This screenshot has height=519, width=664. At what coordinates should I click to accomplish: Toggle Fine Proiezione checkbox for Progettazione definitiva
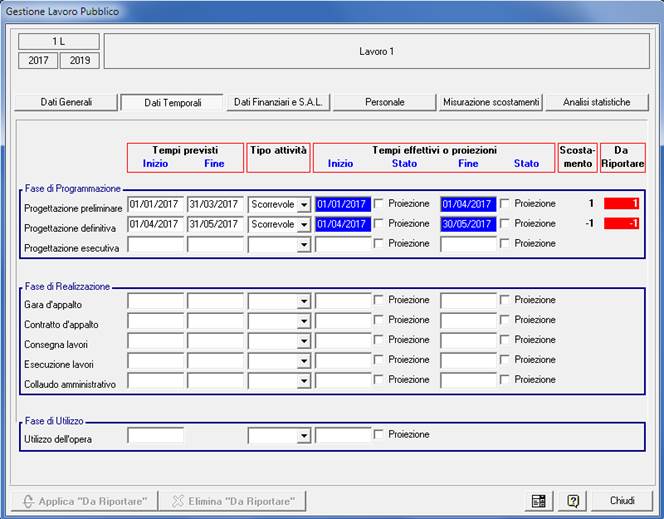[x=505, y=224]
